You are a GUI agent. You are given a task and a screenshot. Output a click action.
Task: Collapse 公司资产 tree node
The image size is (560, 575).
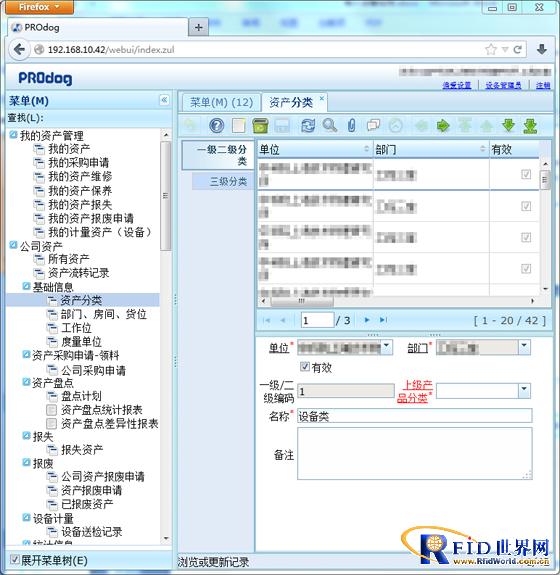click(13, 245)
